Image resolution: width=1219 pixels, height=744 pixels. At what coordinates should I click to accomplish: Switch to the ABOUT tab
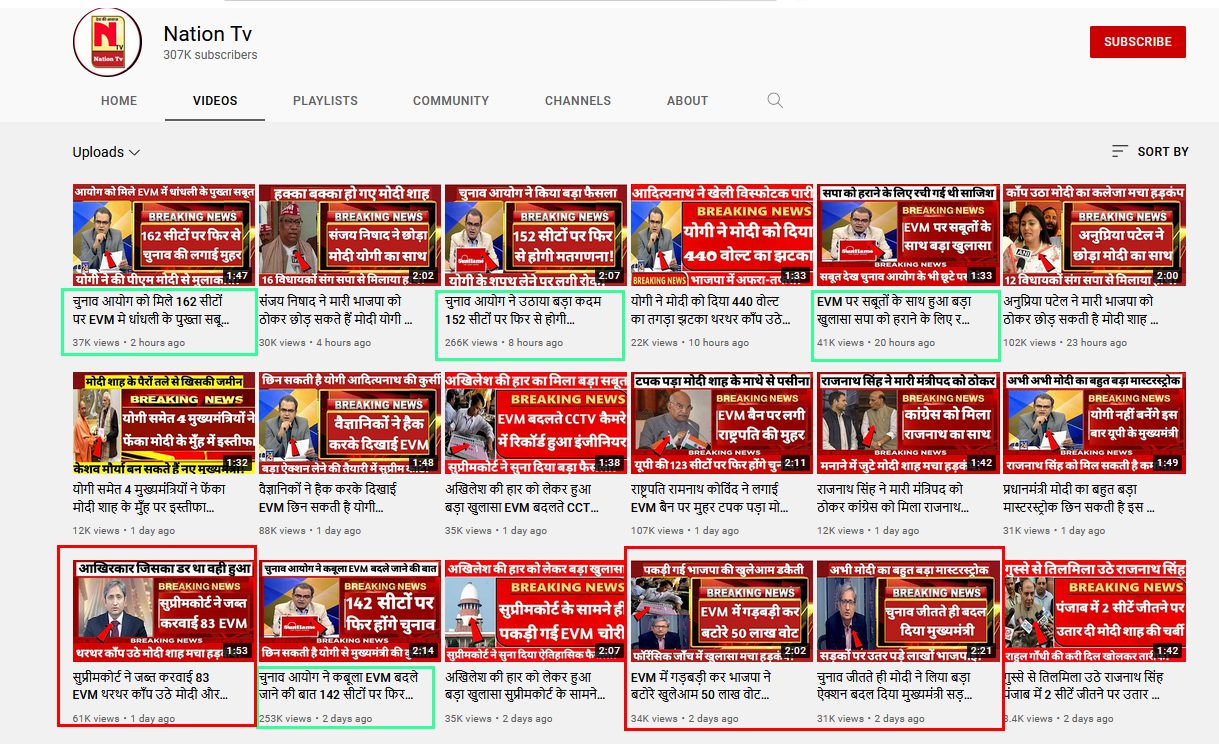(x=688, y=101)
